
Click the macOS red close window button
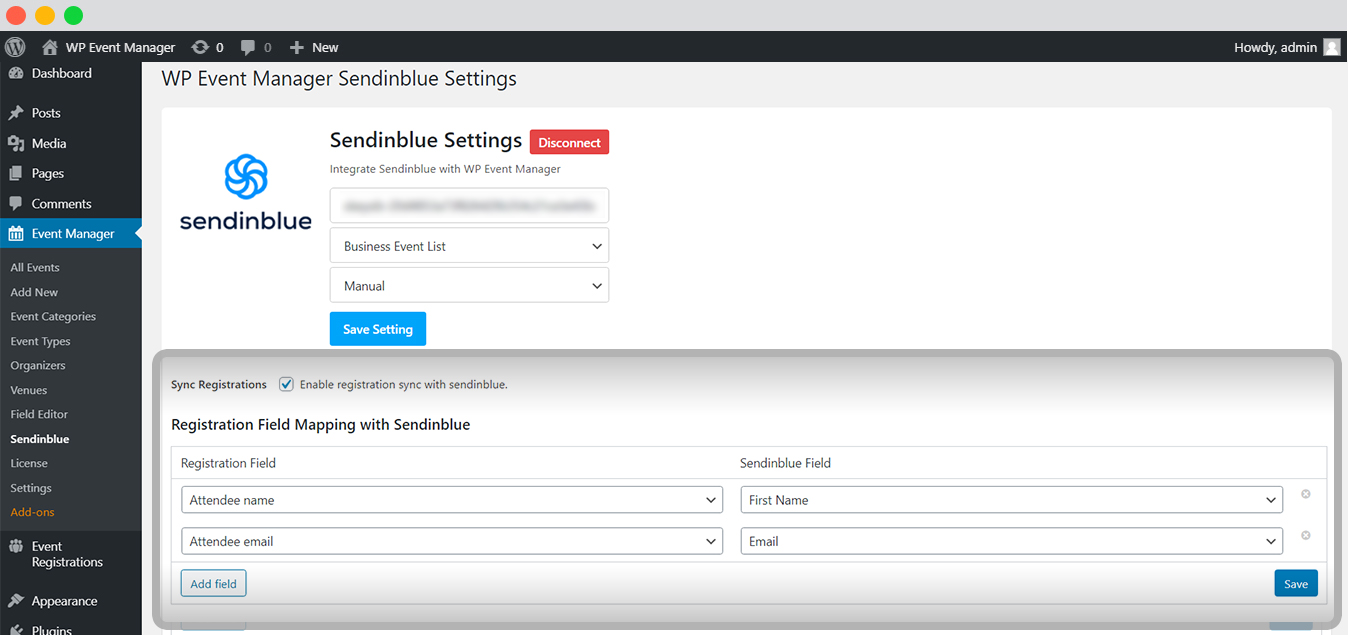click(x=16, y=15)
